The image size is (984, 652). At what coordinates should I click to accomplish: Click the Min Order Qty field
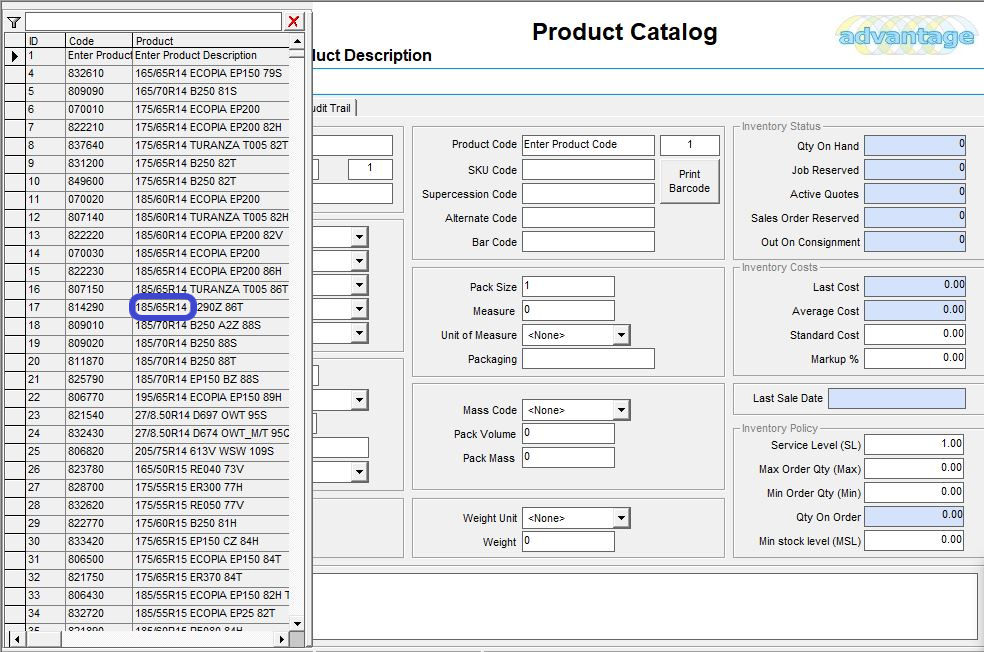(914, 492)
